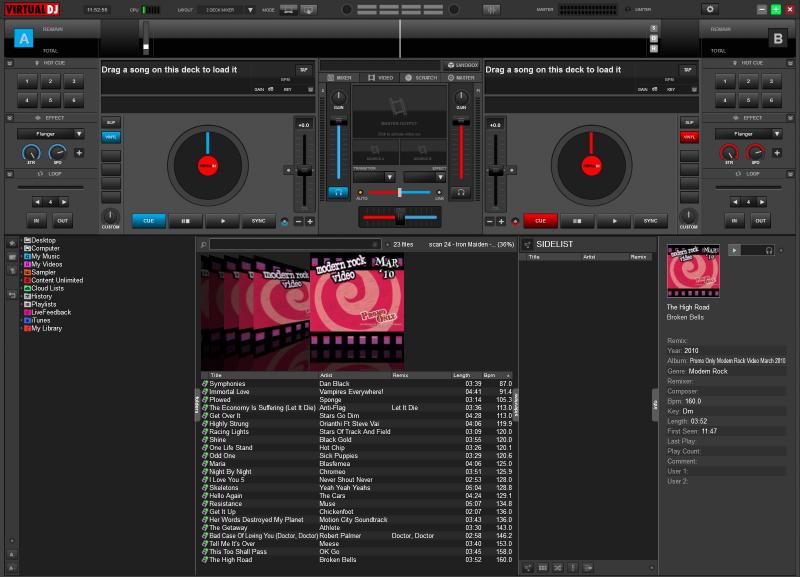Click the audio crossfader at the mixer bottom

[x=399, y=218]
